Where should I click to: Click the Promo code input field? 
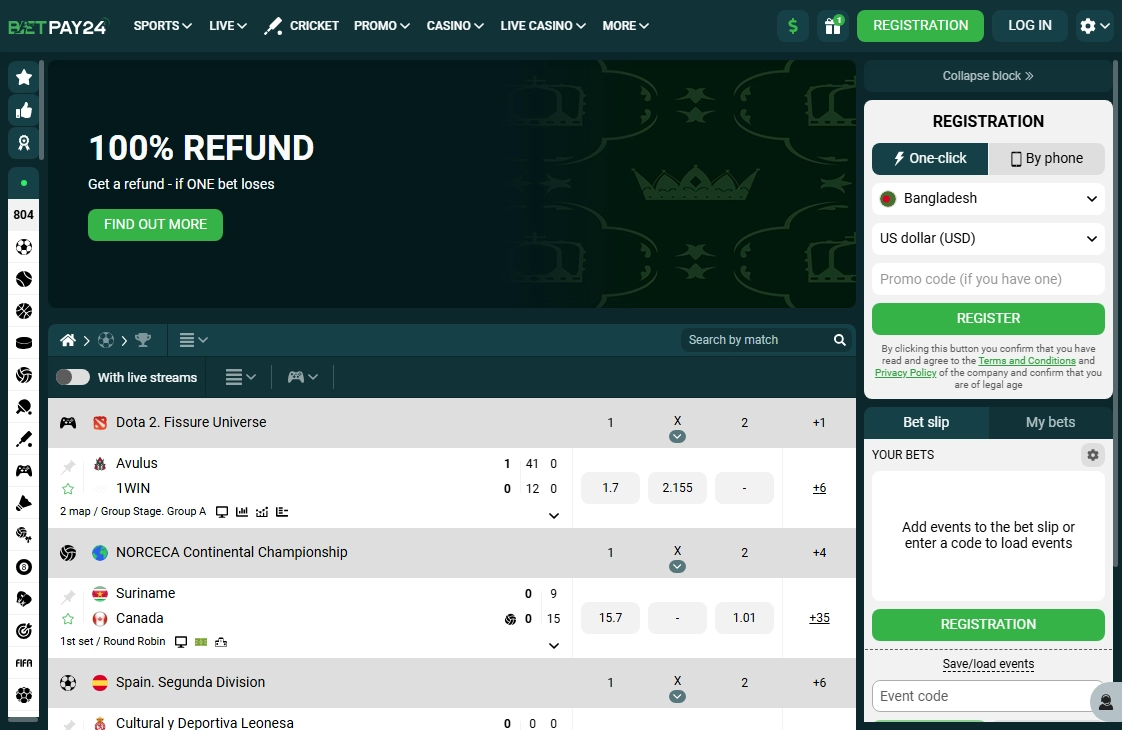click(x=988, y=279)
